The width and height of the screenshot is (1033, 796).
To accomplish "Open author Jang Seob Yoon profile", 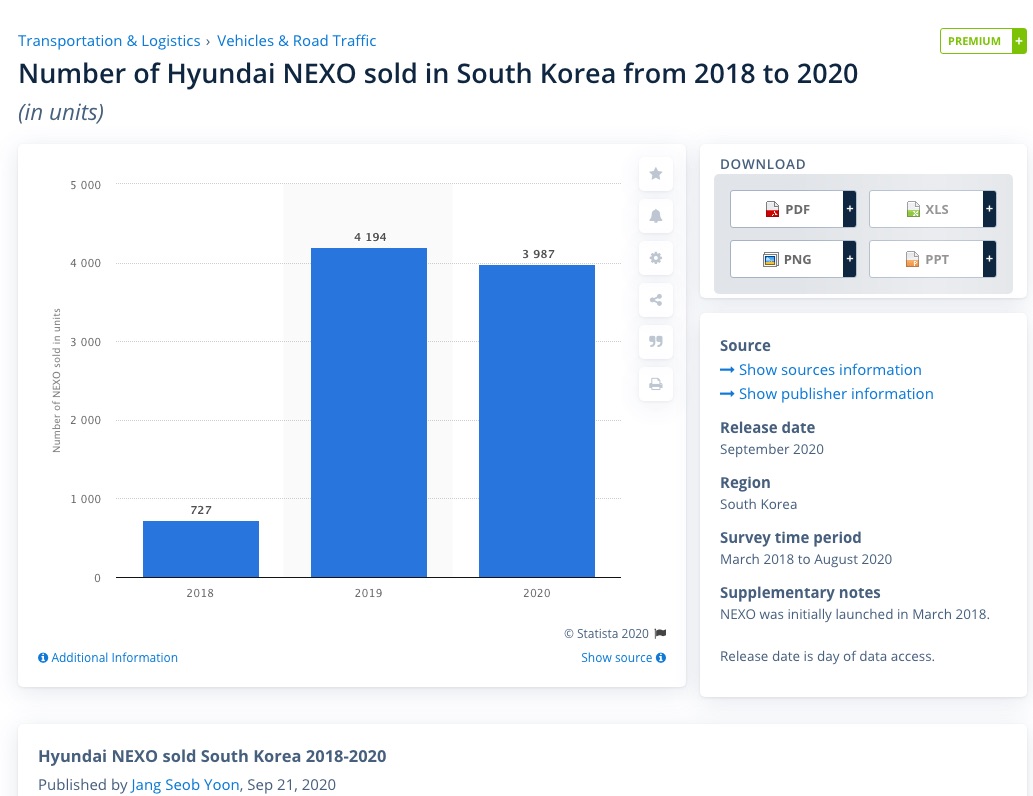I will tap(185, 785).
